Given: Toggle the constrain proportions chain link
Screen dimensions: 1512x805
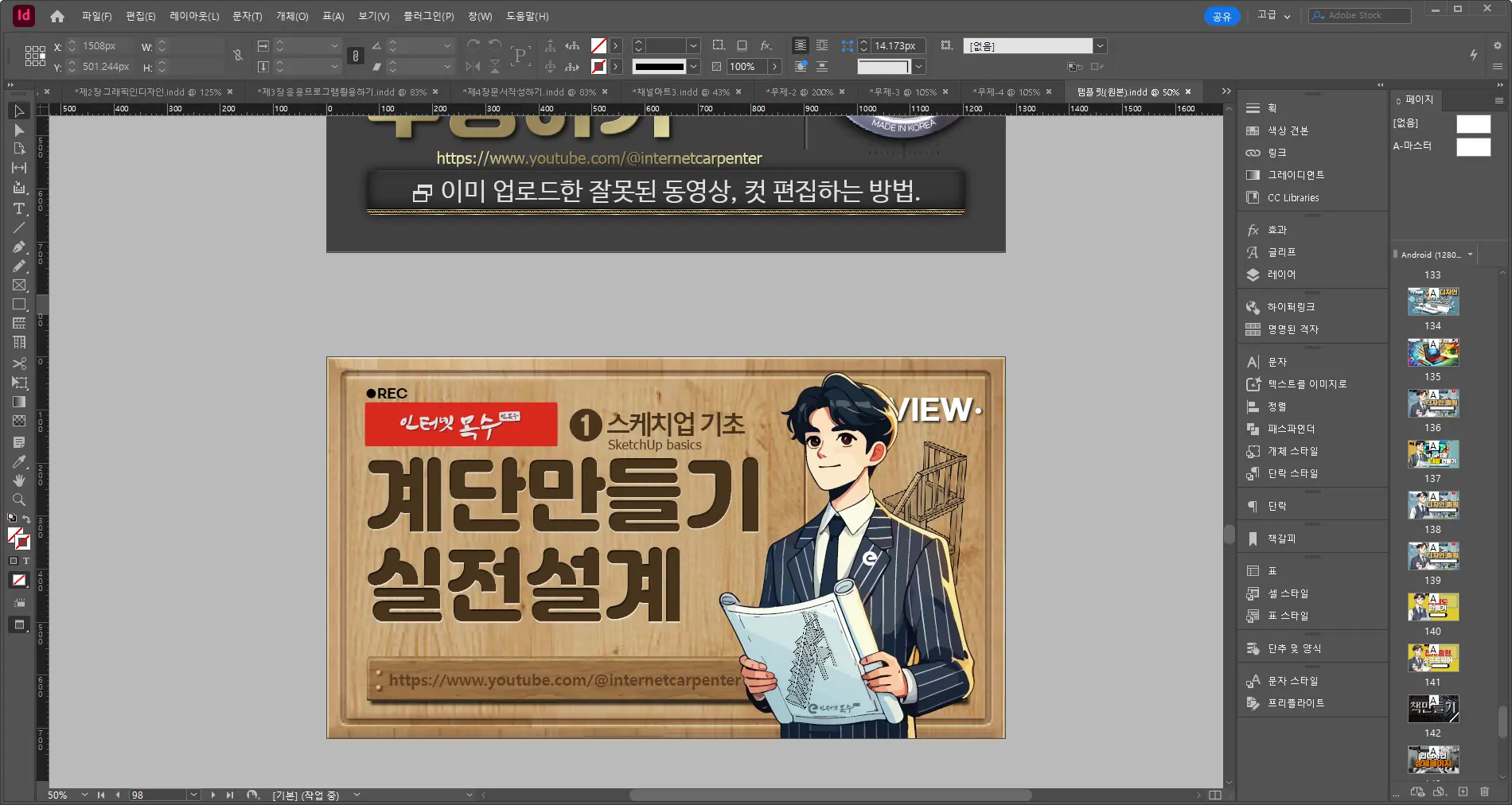Looking at the screenshot, I should click(x=355, y=56).
